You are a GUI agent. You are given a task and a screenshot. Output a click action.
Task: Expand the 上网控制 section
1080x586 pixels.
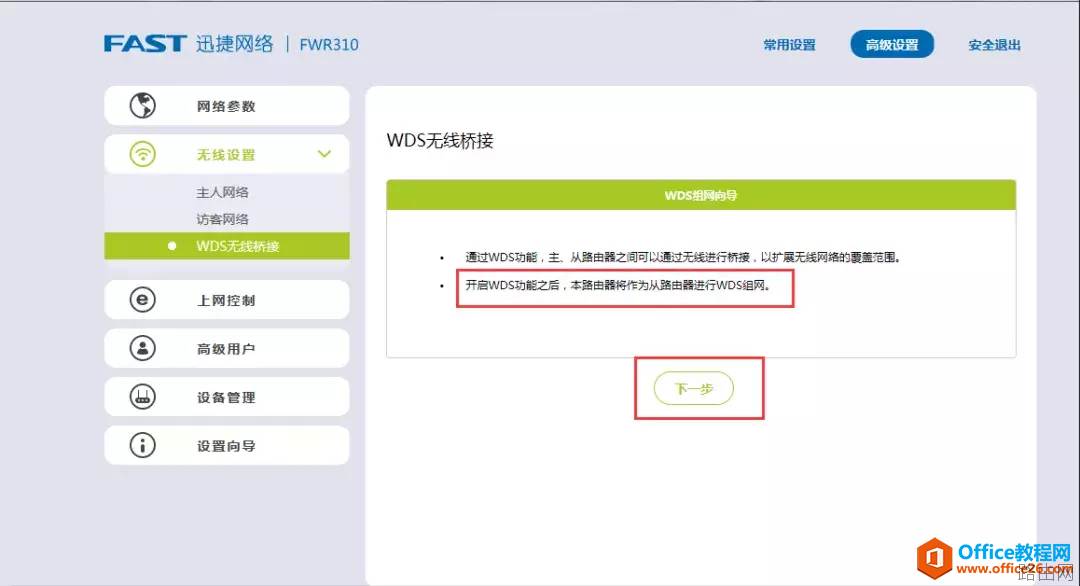click(226, 299)
